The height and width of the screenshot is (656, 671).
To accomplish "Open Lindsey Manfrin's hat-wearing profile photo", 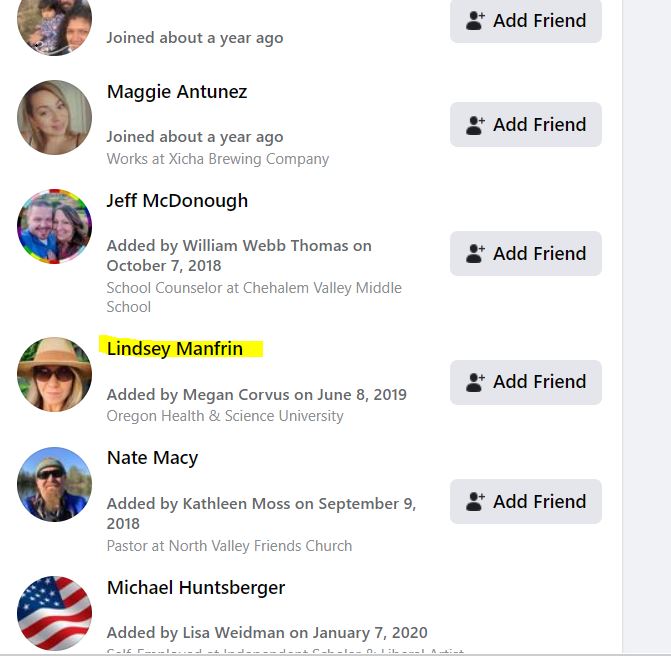I will coord(54,374).
